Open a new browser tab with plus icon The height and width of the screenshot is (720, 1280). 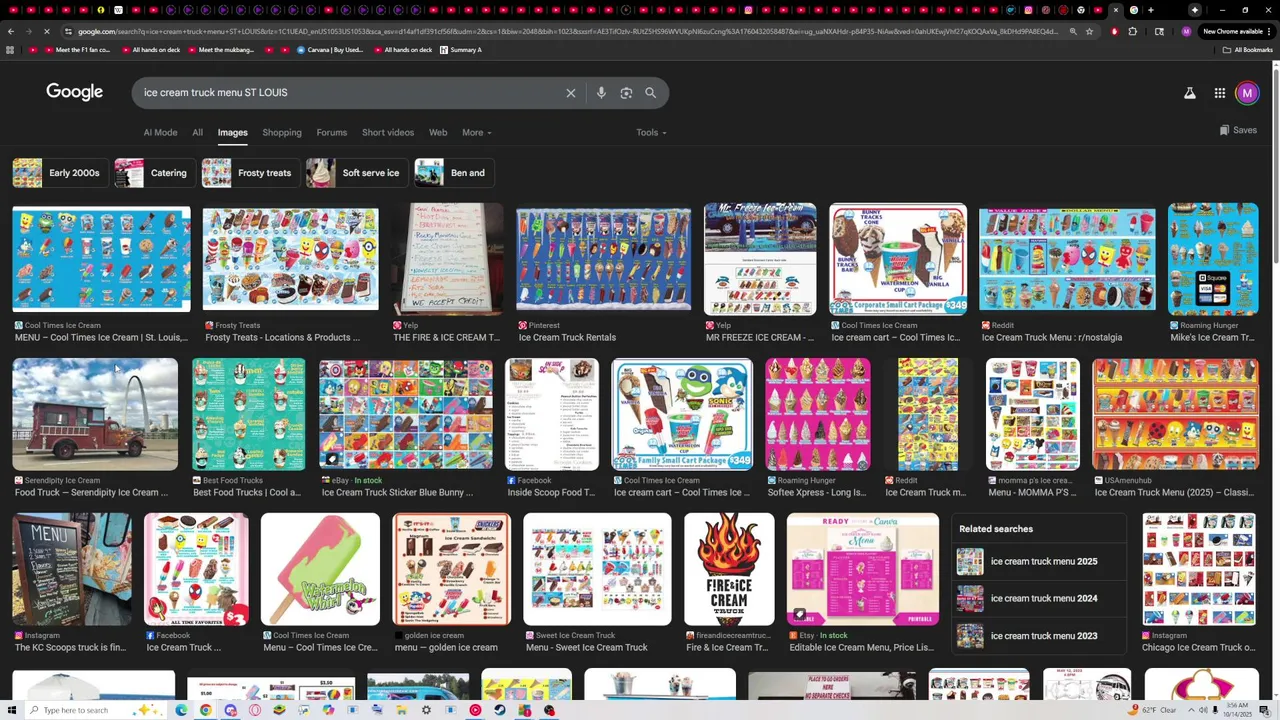[x=1151, y=10]
